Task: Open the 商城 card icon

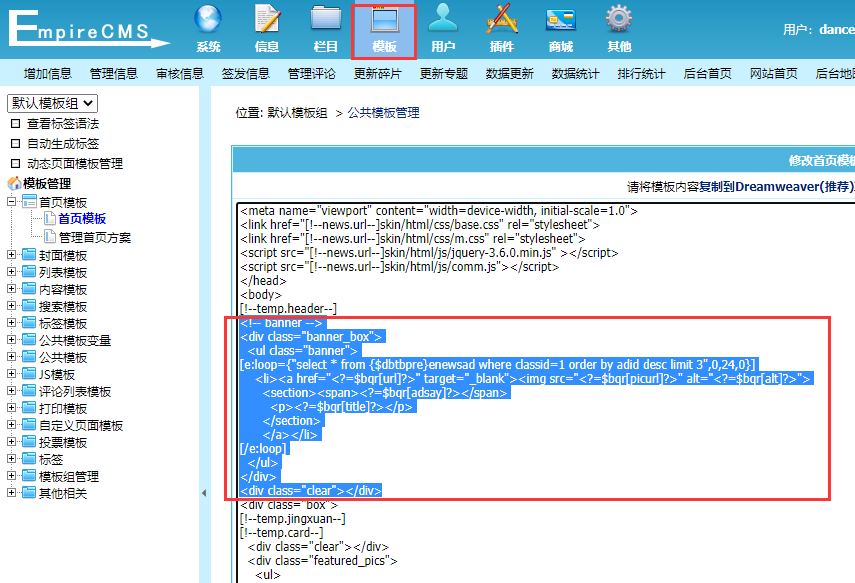Action: (x=561, y=20)
